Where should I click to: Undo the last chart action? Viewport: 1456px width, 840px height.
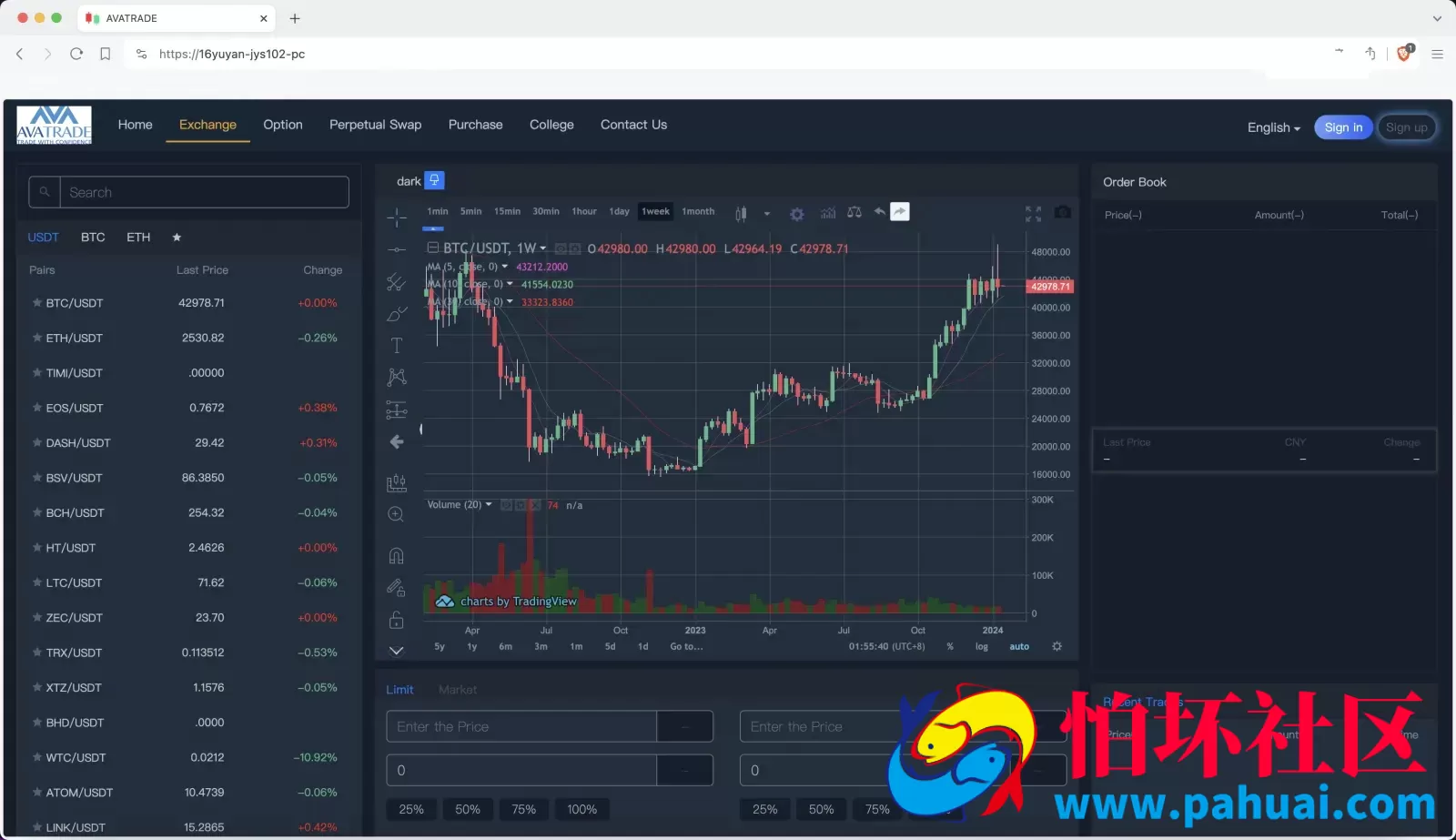pyautogui.click(x=879, y=212)
